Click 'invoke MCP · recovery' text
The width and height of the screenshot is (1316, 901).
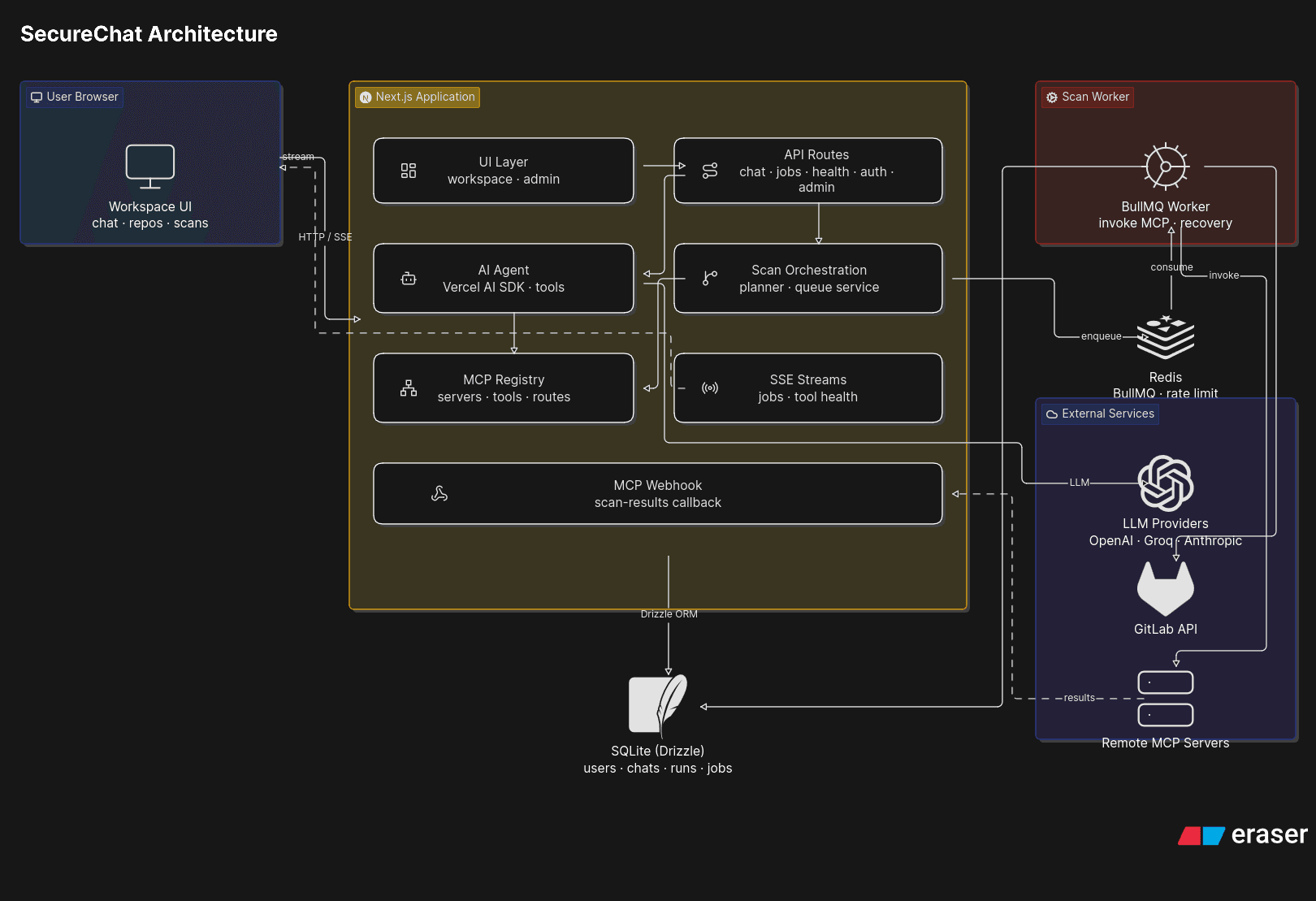[1166, 223]
